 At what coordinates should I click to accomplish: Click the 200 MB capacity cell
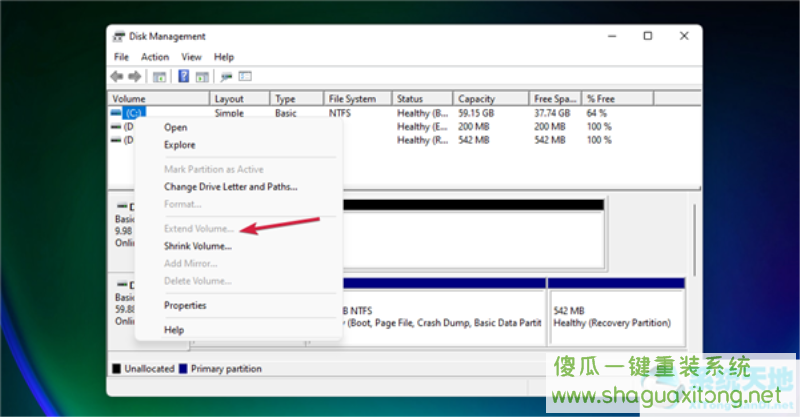[473, 127]
